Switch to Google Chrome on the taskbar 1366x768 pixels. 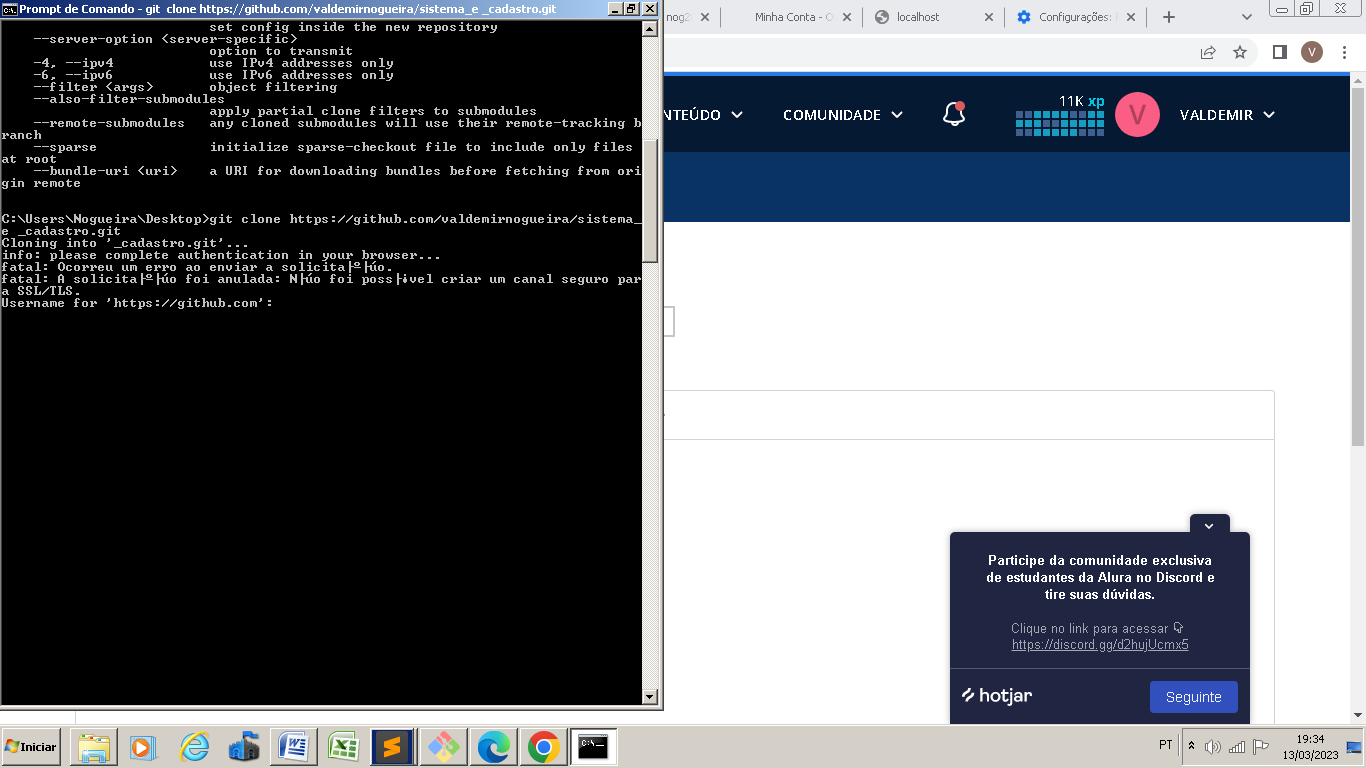pyautogui.click(x=543, y=747)
